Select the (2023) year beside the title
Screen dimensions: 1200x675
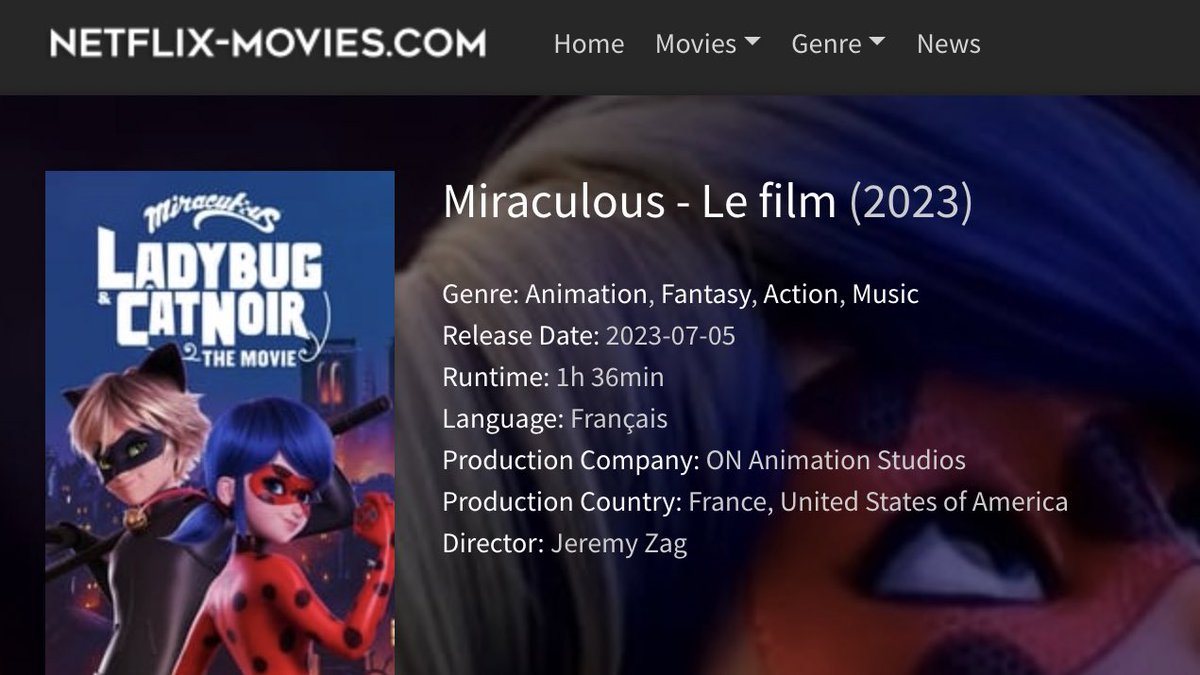pyautogui.click(x=911, y=202)
